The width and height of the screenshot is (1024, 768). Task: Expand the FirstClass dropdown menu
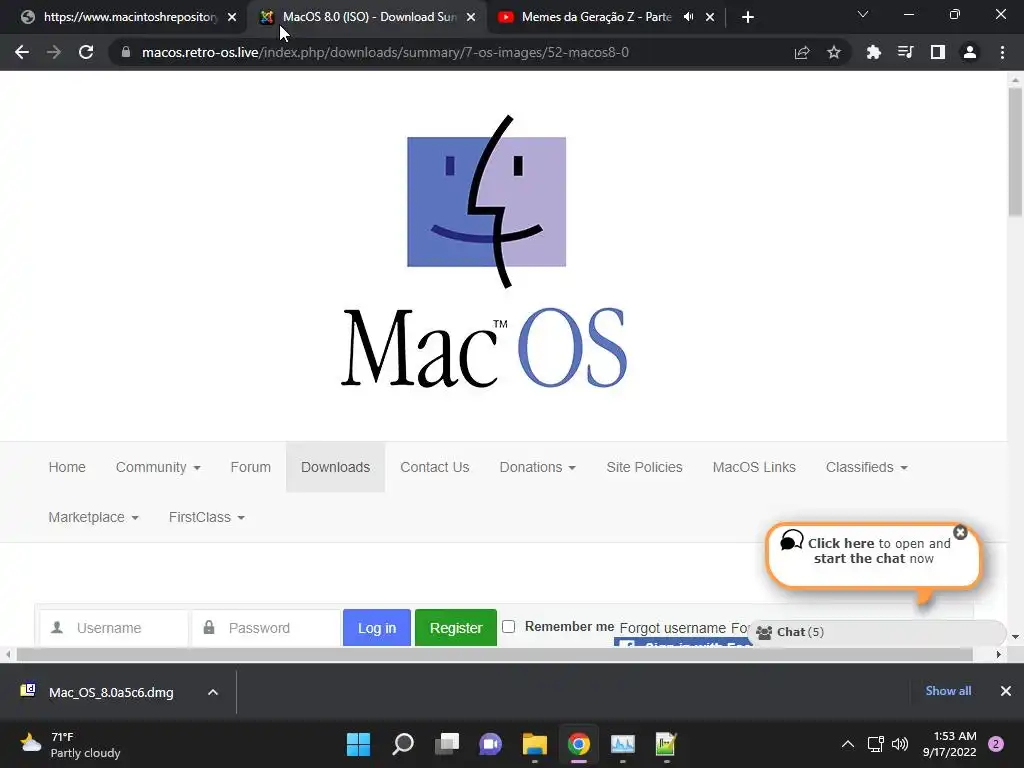click(206, 517)
